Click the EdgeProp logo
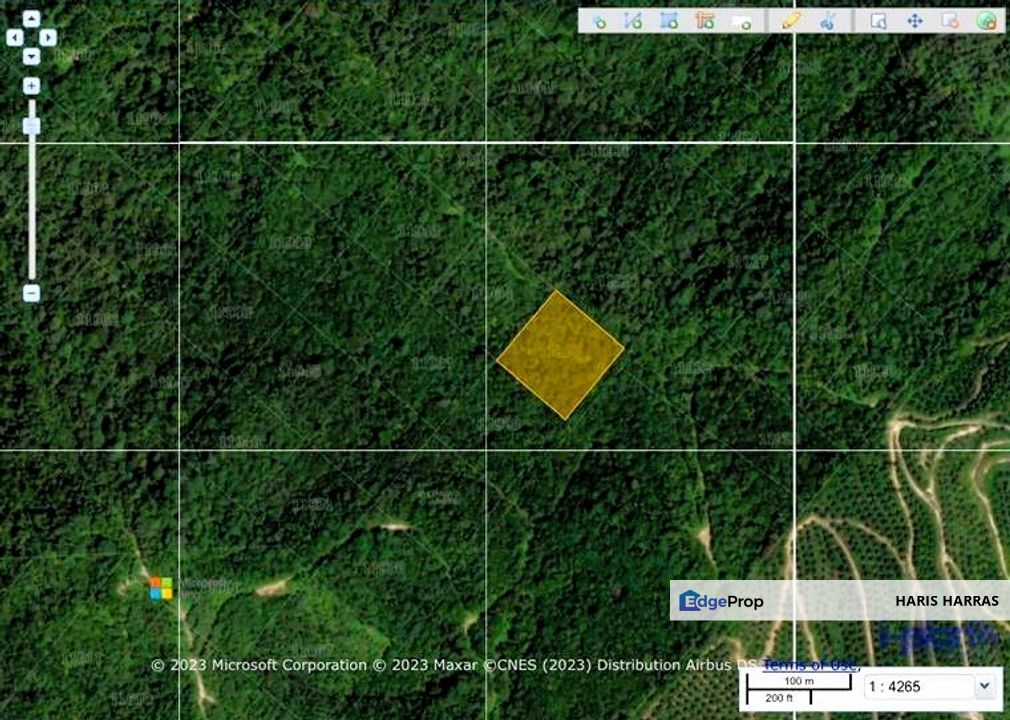The image size is (1010, 720). [722, 600]
